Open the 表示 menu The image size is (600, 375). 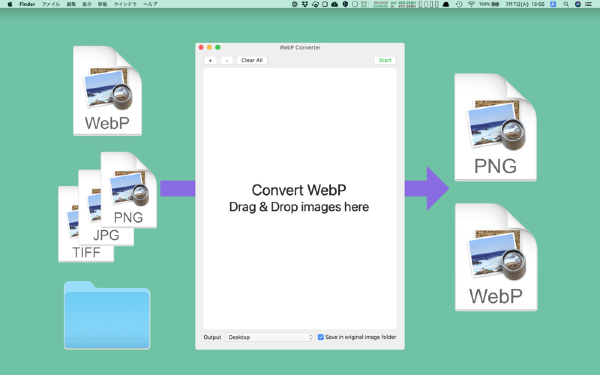87,4
